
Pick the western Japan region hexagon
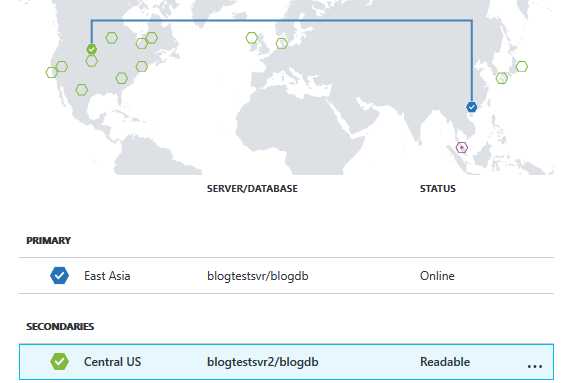pos(502,78)
